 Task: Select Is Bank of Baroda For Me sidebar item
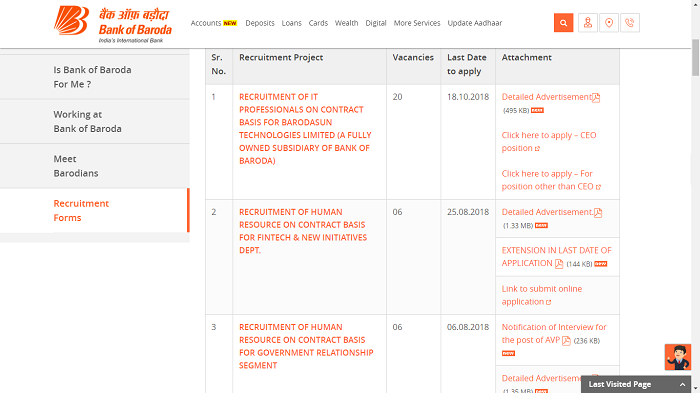95,77
